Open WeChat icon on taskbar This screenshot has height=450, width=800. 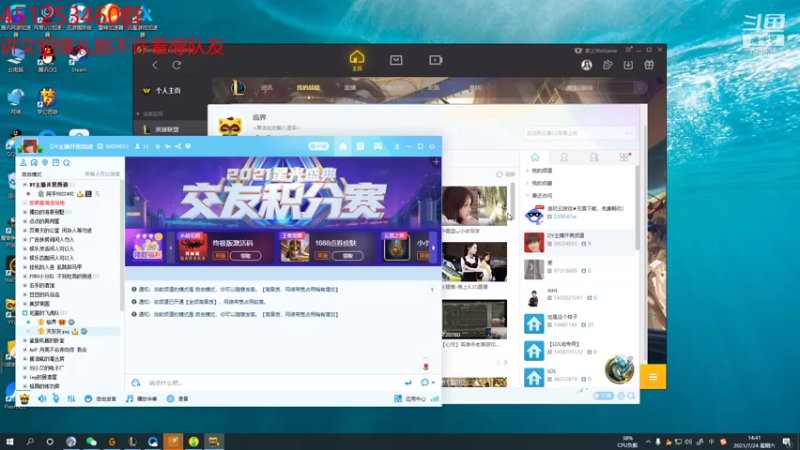(91, 441)
